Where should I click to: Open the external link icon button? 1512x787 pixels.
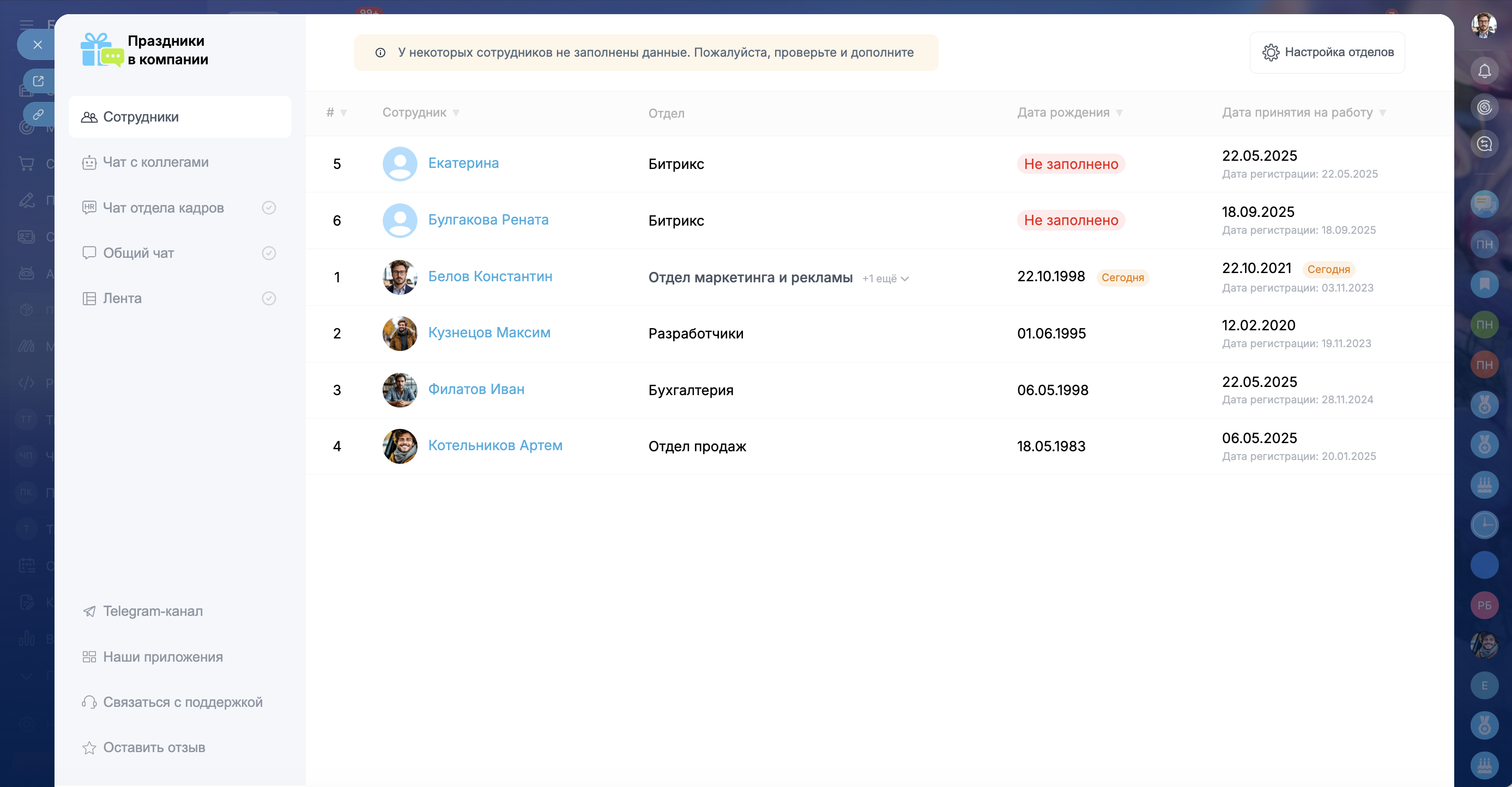[38, 81]
